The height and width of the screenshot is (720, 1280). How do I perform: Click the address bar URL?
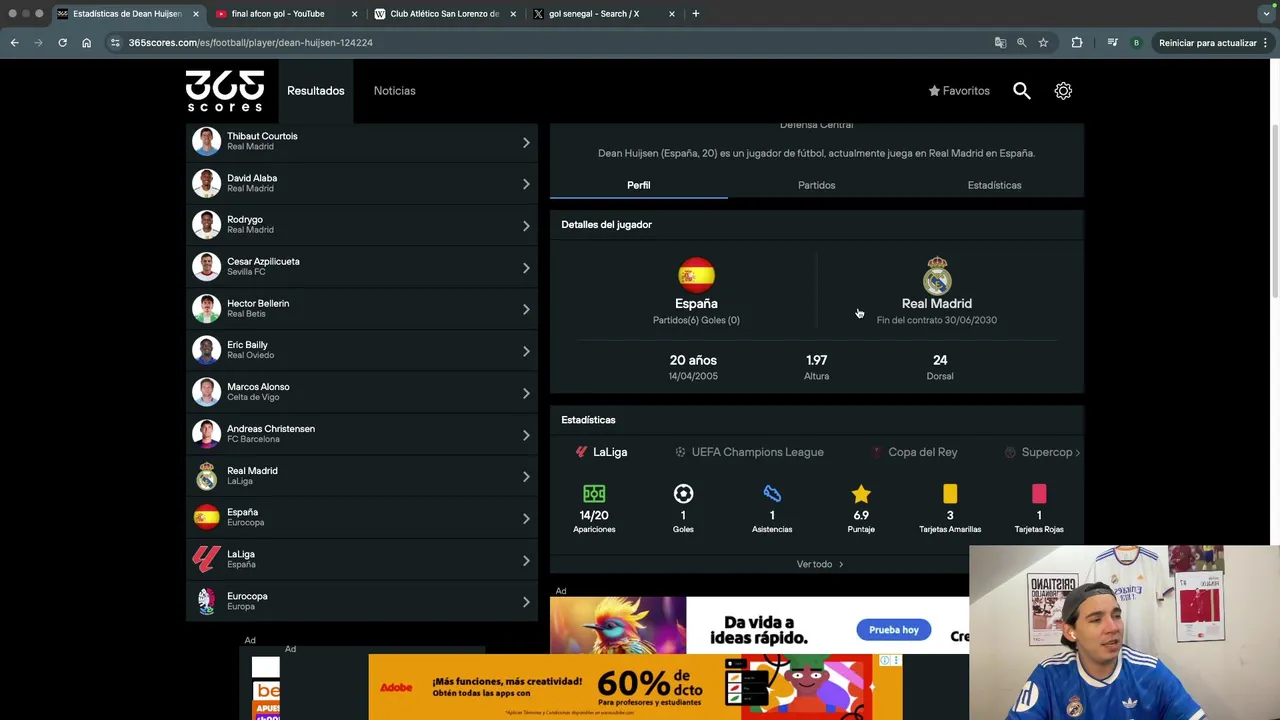(251, 43)
